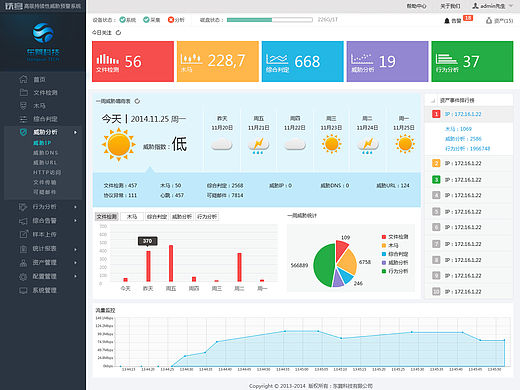Click today's large sun weather icon
Viewport: 520px width, 390px height.
point(119,145)
